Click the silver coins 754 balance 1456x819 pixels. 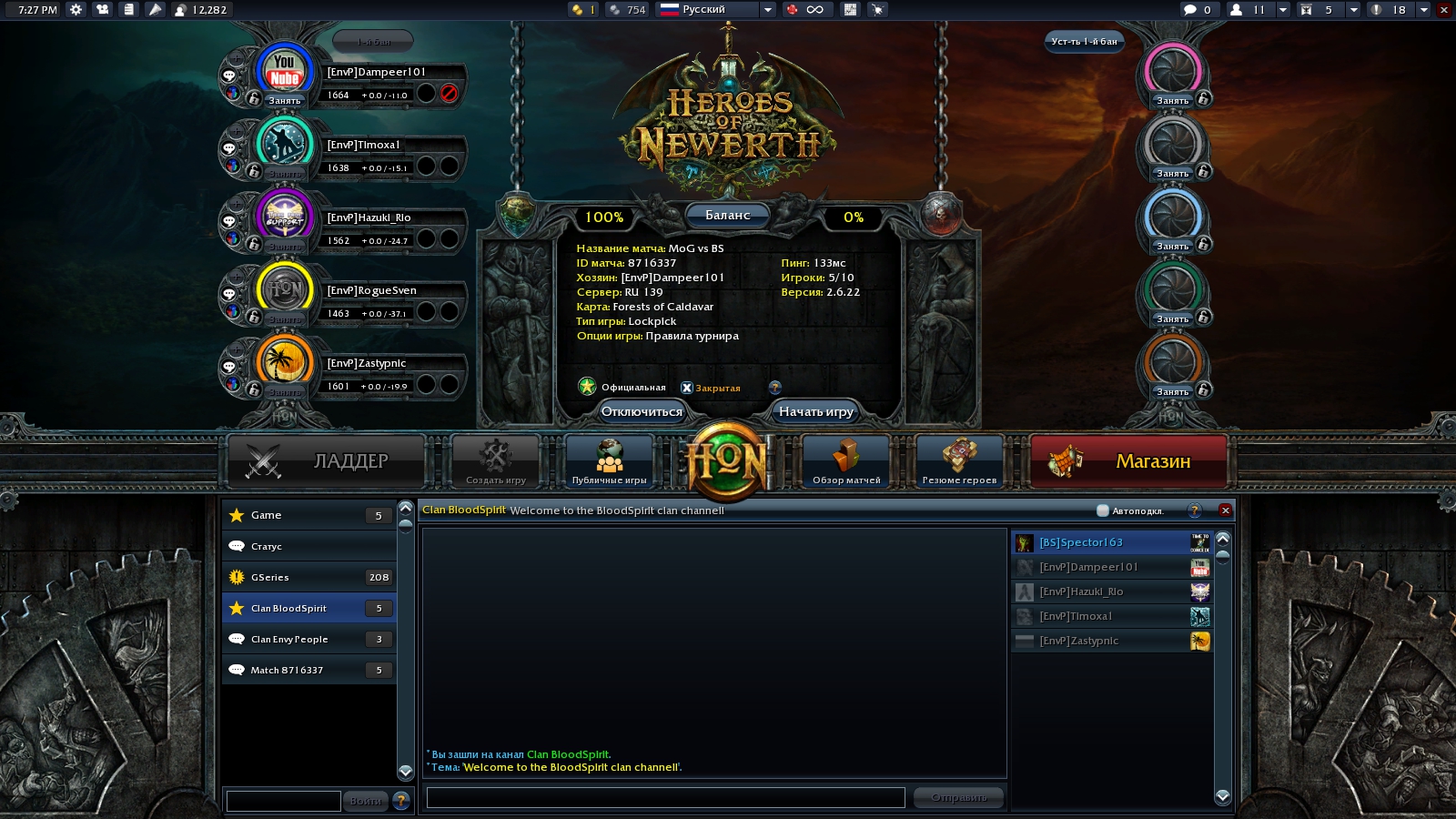(x=627, y=10)
